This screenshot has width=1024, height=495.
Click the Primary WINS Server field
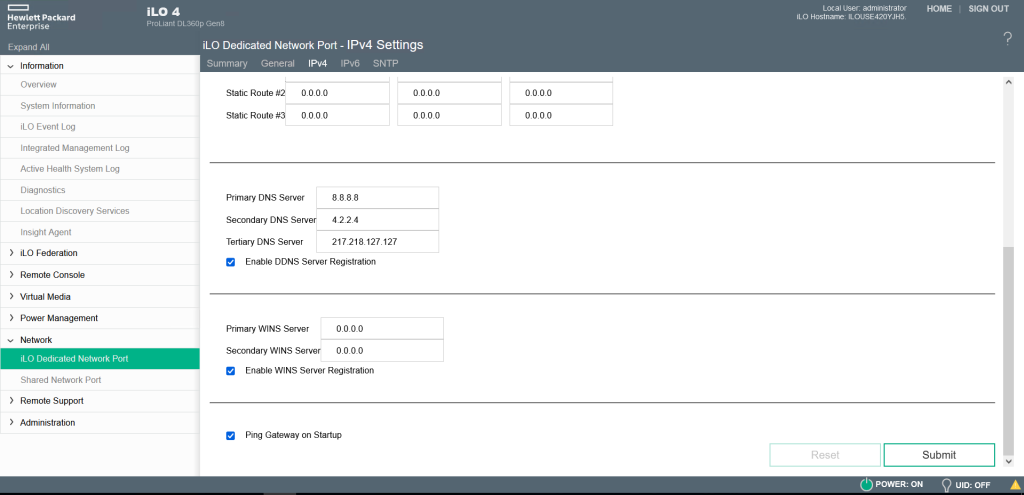coord(382,328)
